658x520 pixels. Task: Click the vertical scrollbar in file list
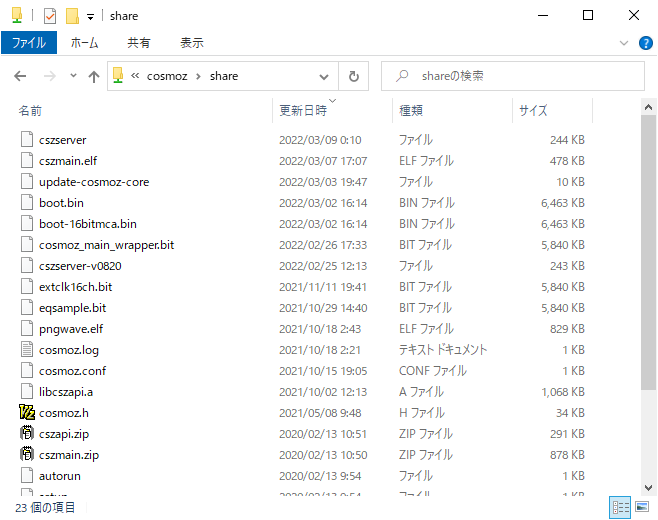[649, 300]
